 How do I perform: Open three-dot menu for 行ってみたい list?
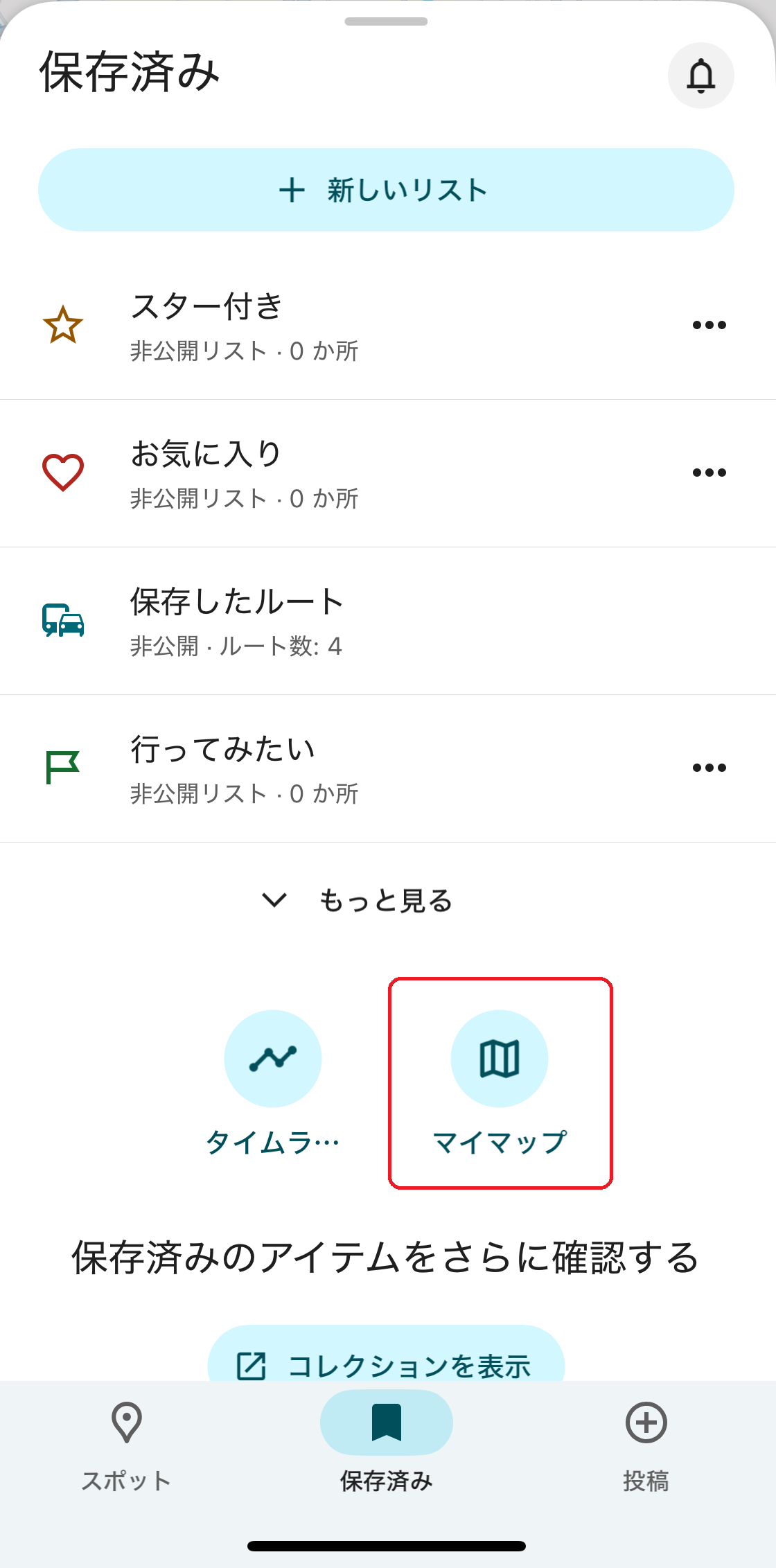pos(709,768)
